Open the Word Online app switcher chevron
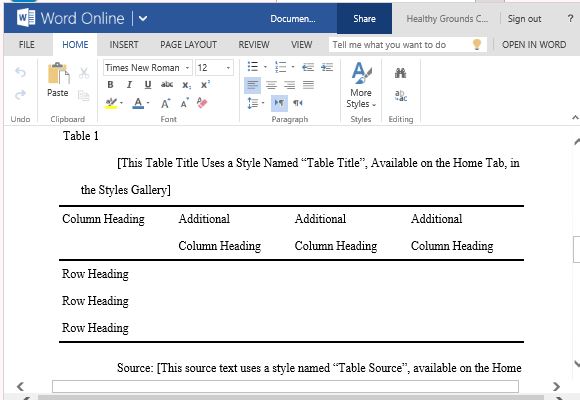Viewport: 580px width, 400px height. pyautogui.click(x=143, y=19)
